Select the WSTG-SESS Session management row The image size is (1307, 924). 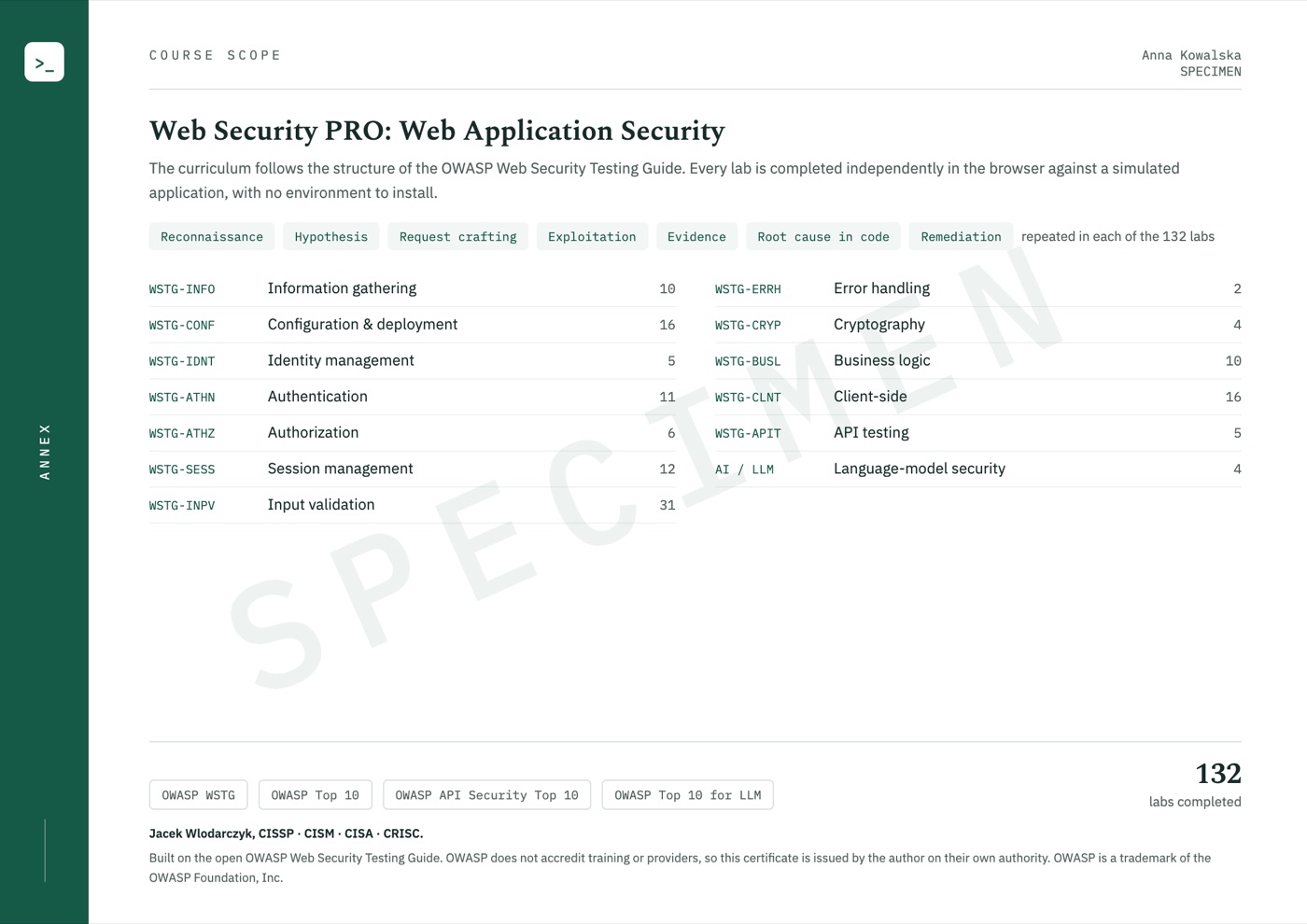[x=412, y=469]
